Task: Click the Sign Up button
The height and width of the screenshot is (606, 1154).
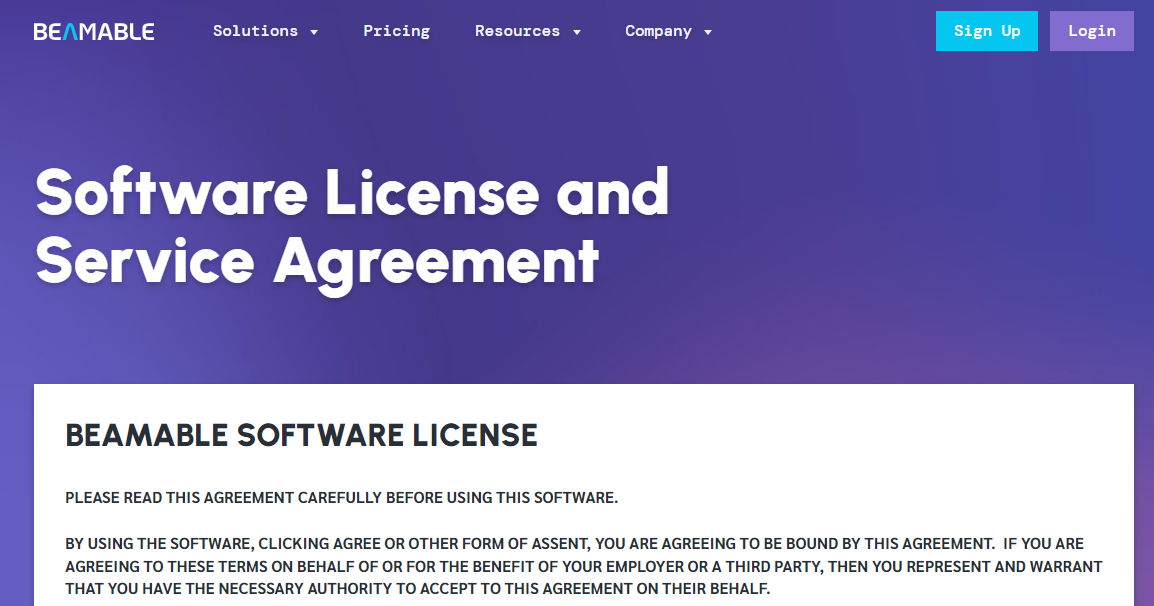Action: pyautogui.click(x=986, y=31)
